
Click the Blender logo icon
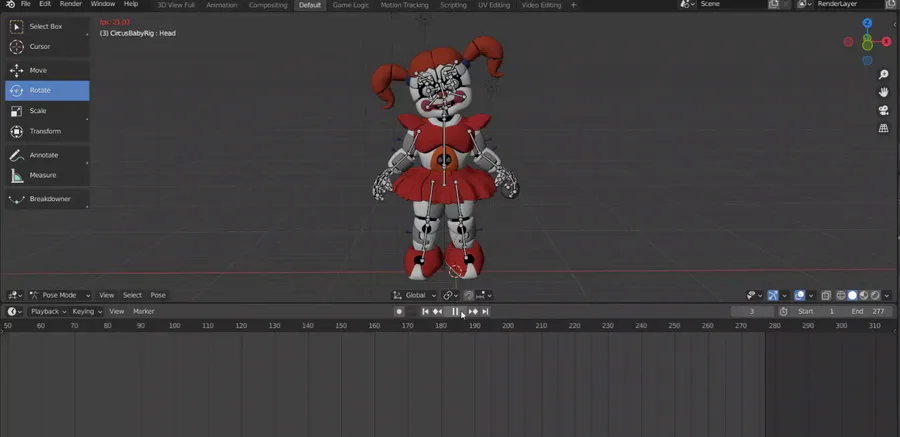pos(10,4)
